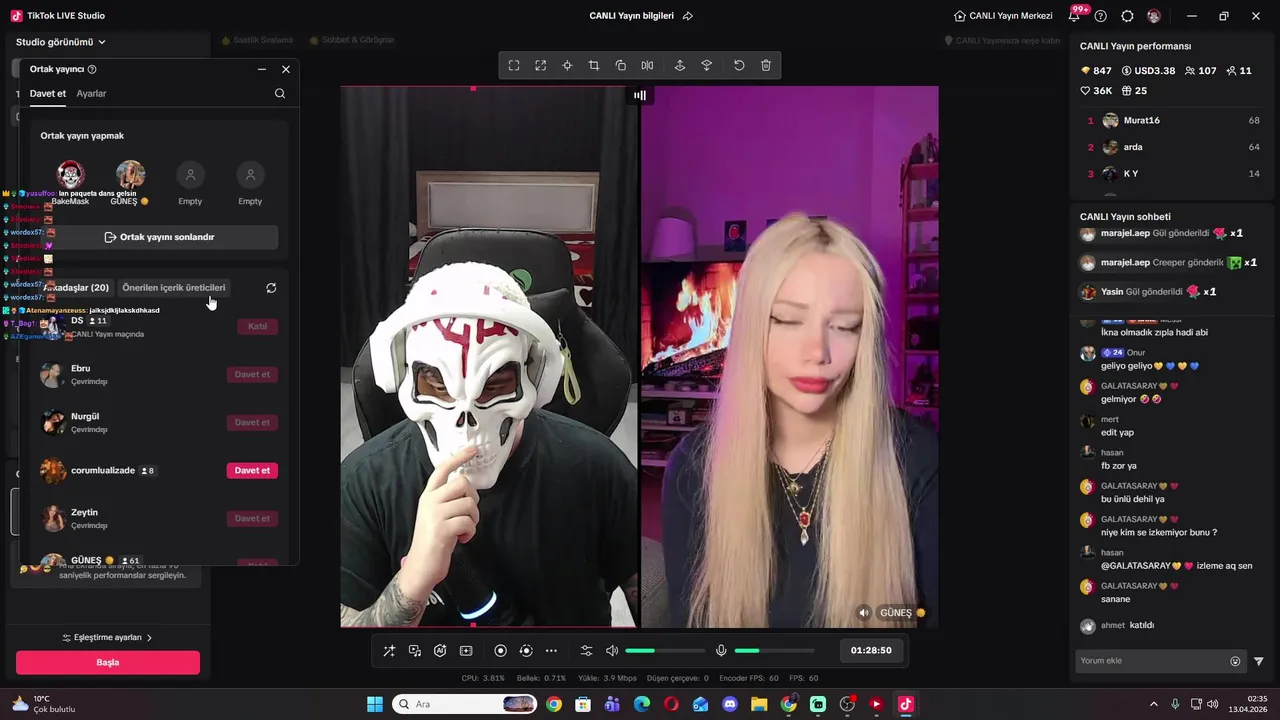Image resolution: width=1280 pixels, height=720 pixels.
Task: Open the emoji picker in comment box
Action: point(1235,661)
